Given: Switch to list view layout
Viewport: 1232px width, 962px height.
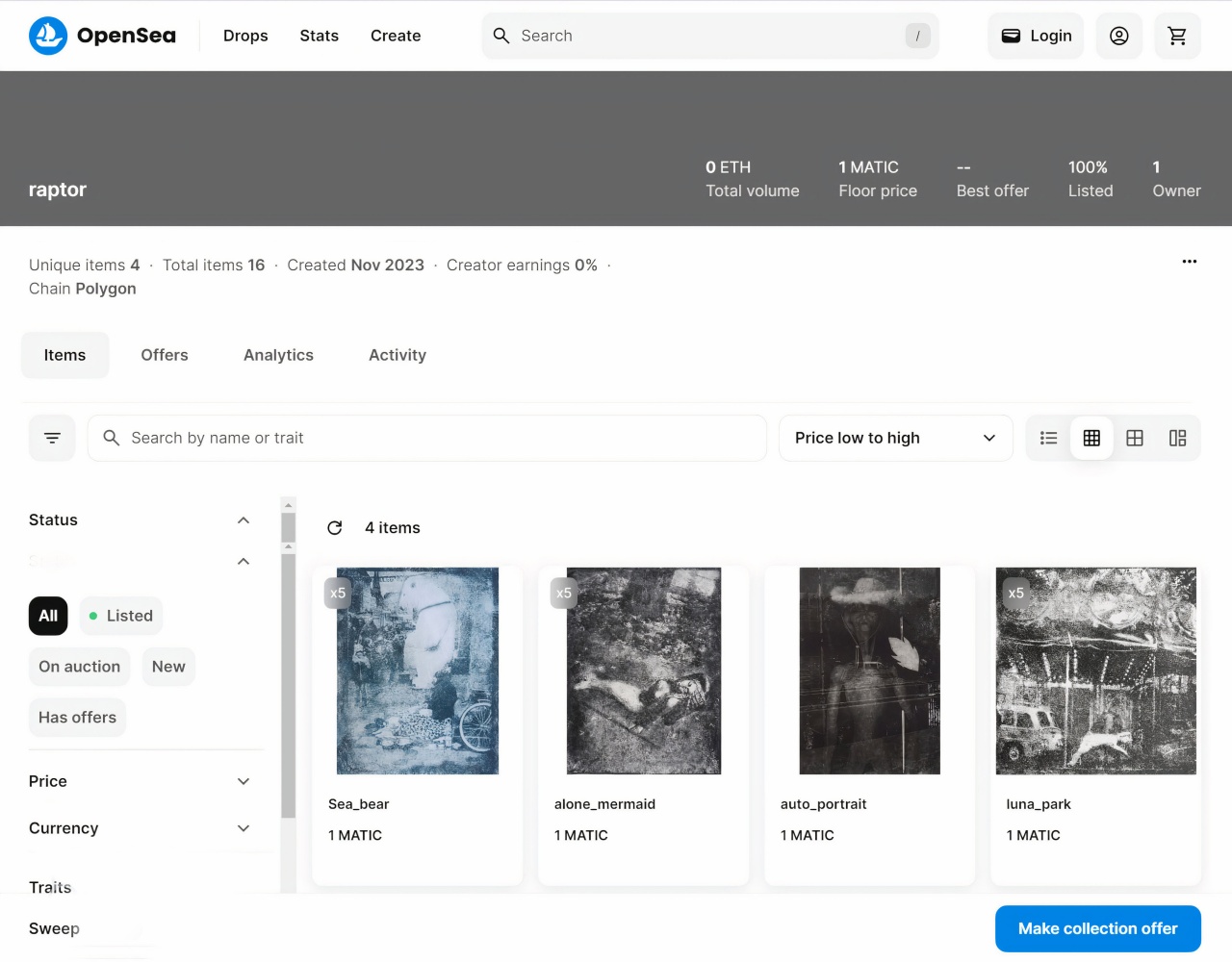Looking at the screenshot, I should [x=1048, y=438].
